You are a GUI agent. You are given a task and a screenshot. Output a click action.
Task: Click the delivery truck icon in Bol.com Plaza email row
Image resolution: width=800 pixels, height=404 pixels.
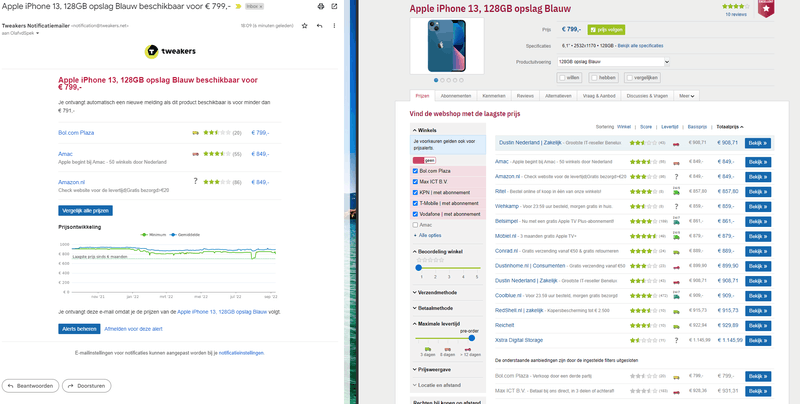195,133
